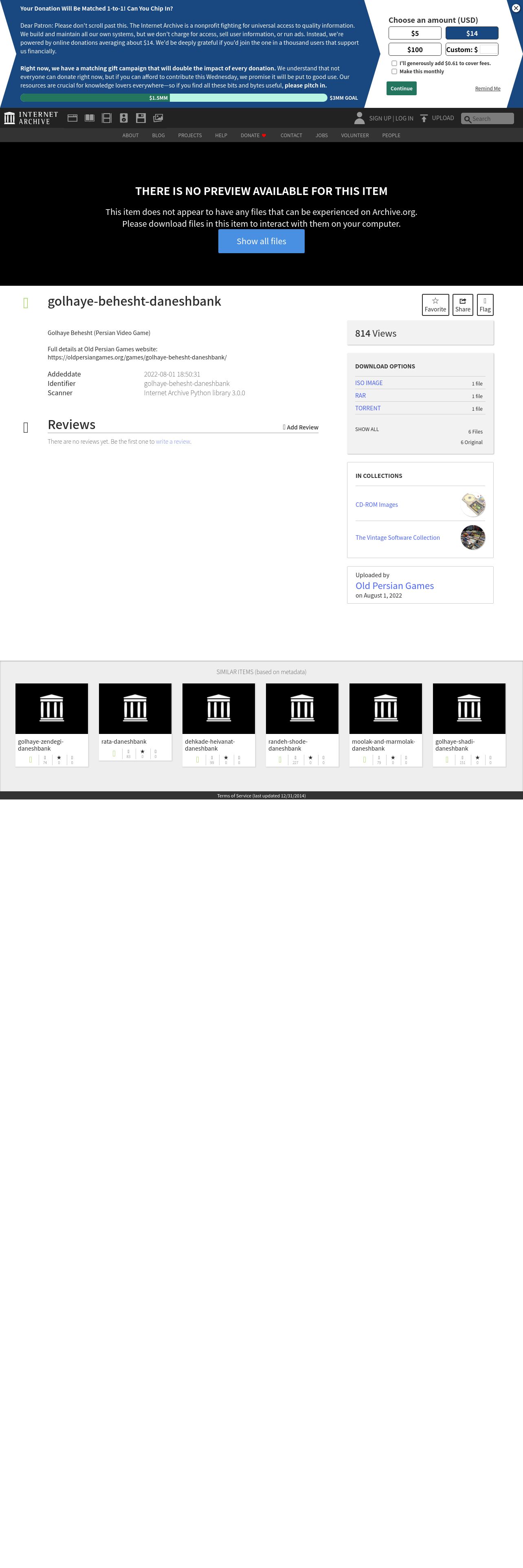Image resolution: width=523 pixels, height=1568 pixels.
Task: Close the donation banner
Action: [516, 8]
